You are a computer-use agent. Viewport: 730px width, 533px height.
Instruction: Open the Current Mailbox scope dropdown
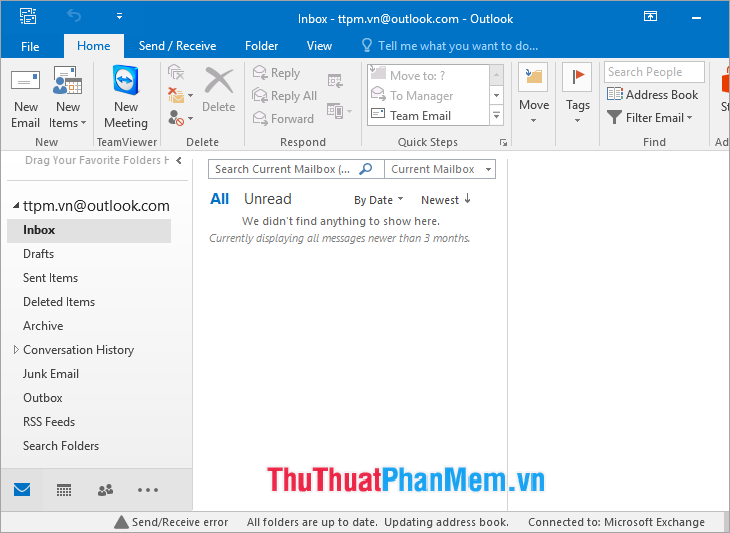click(440, 169)
